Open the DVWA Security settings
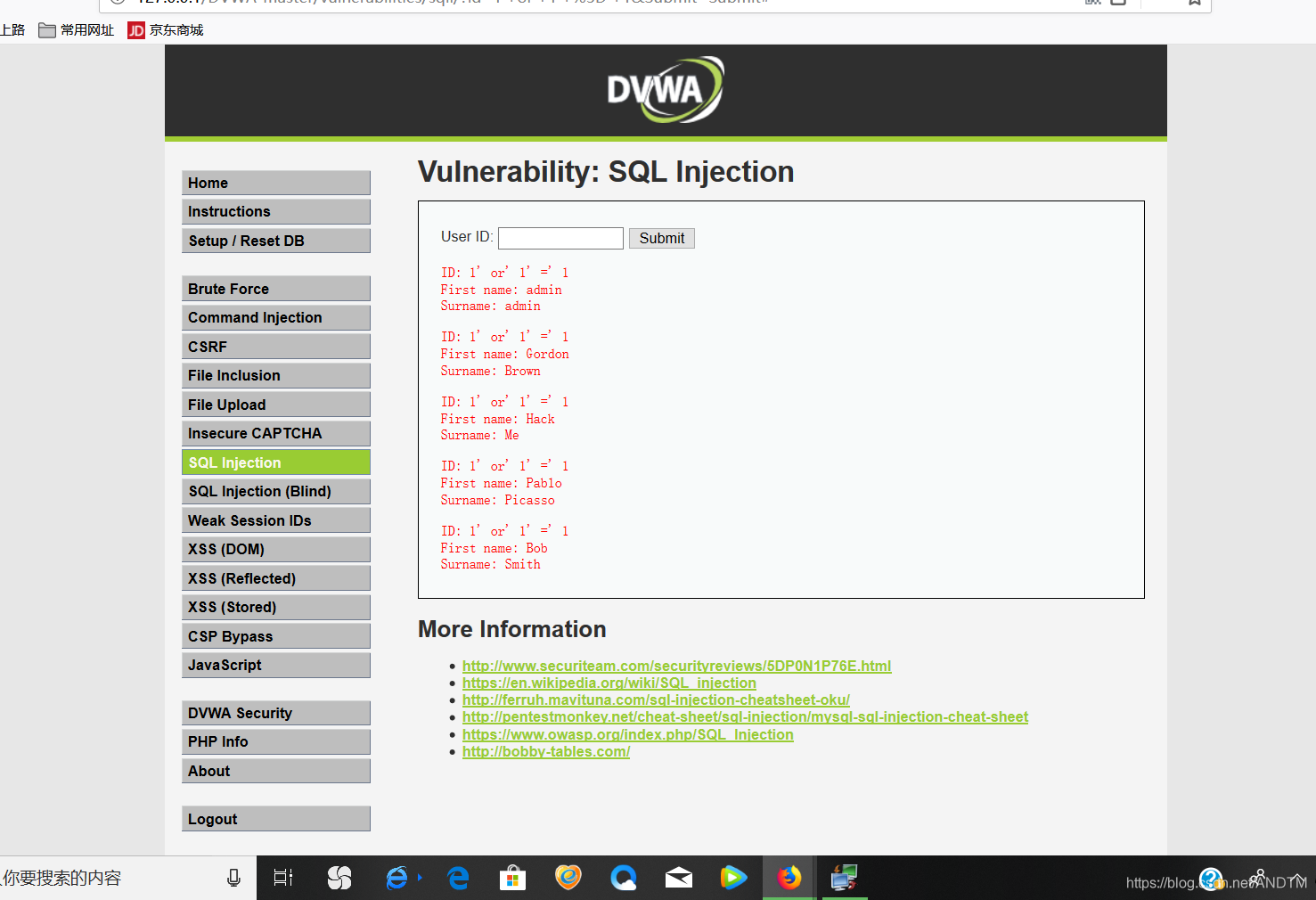This screenshot has width=1316, height=900. point(276,713)
